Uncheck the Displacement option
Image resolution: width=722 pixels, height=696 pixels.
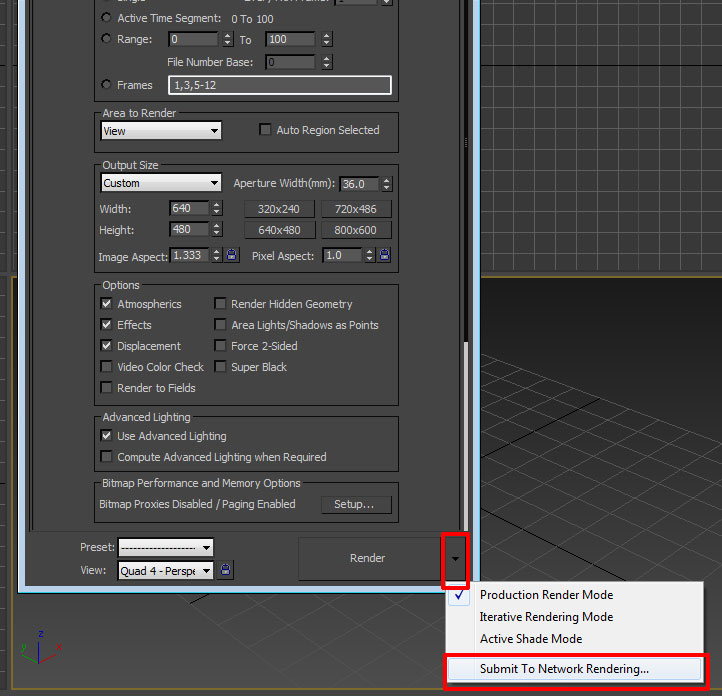click(106, 345)
